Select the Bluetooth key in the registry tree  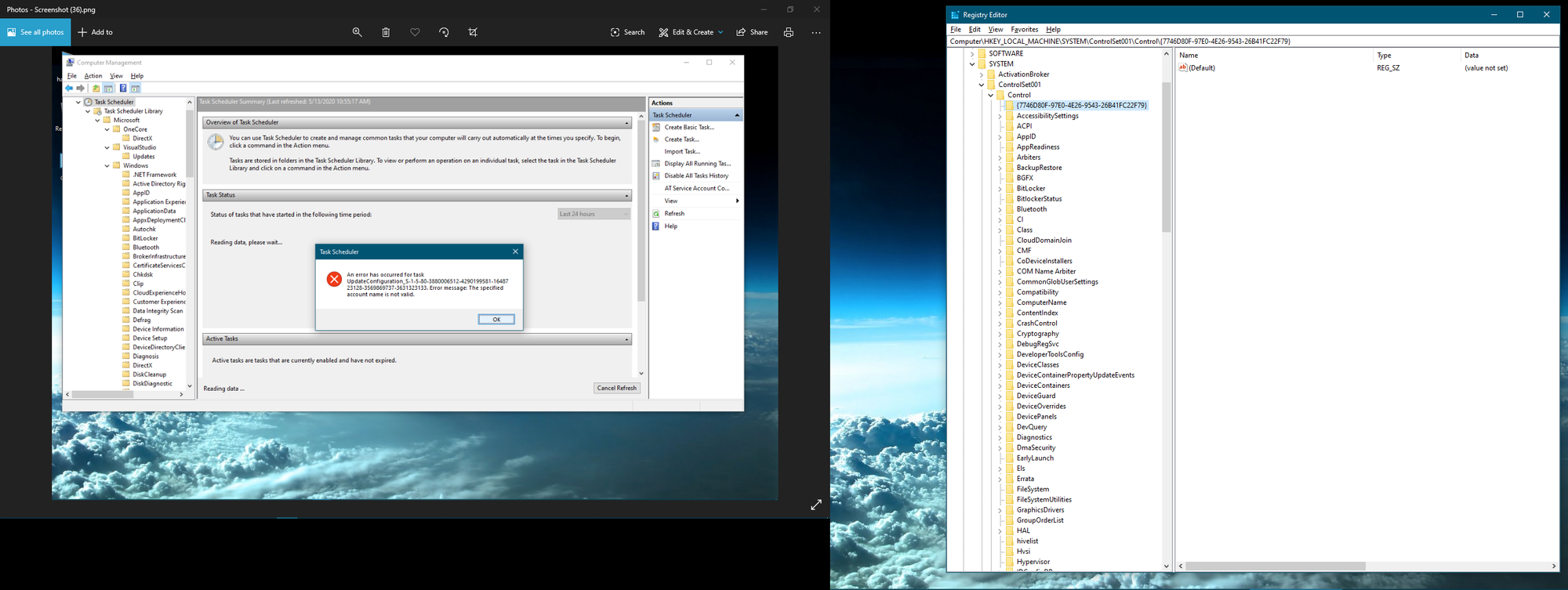pyautogui.click(x=1032, y=209)
